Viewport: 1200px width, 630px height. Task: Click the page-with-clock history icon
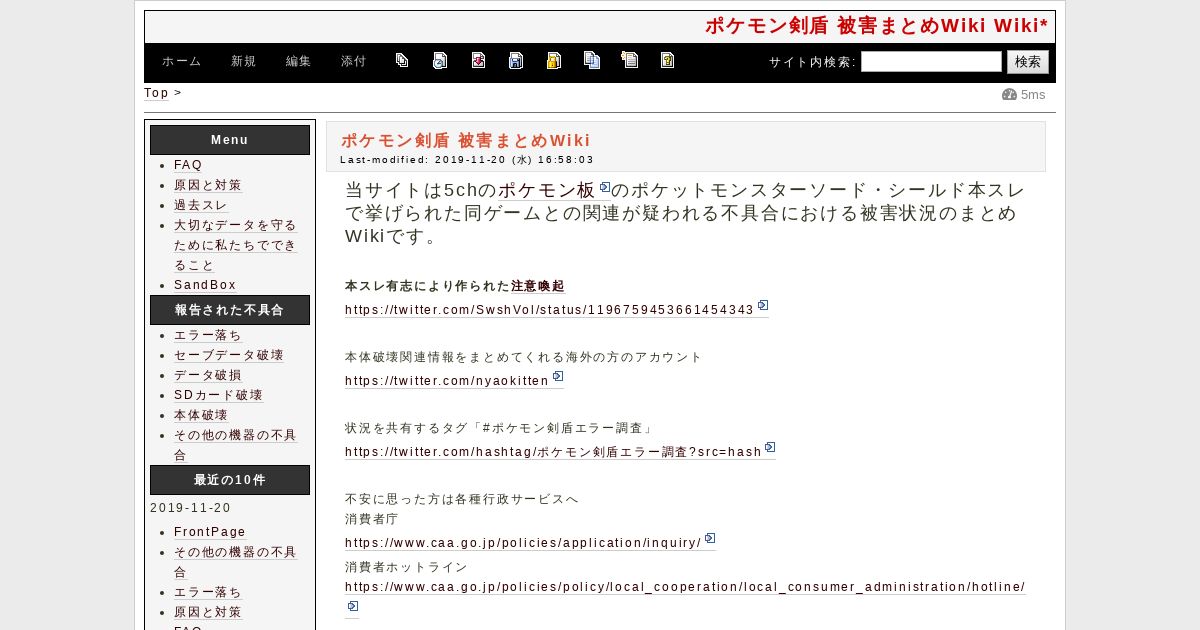pos(440,60)
